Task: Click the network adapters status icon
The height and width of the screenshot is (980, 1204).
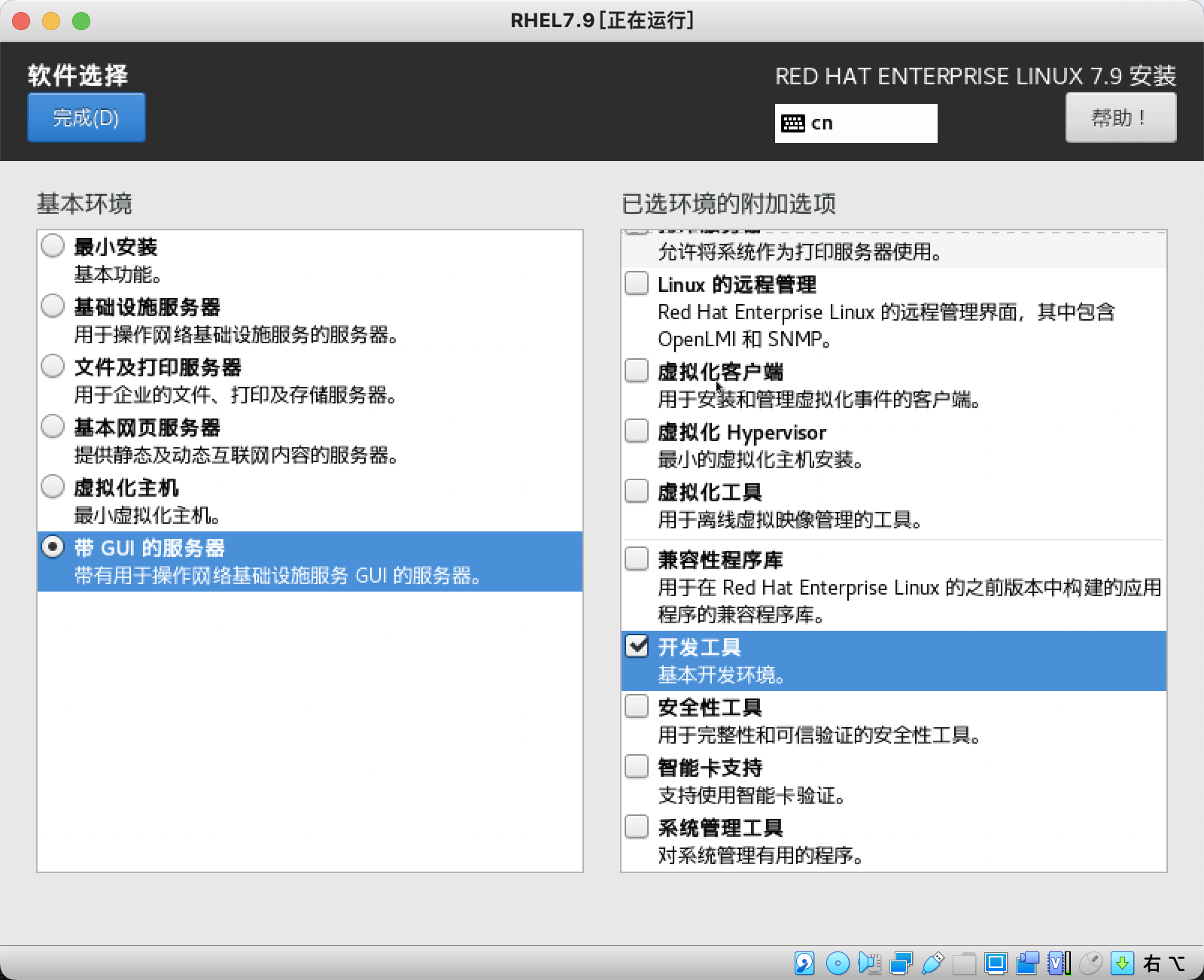Action: tap(901, 963)
